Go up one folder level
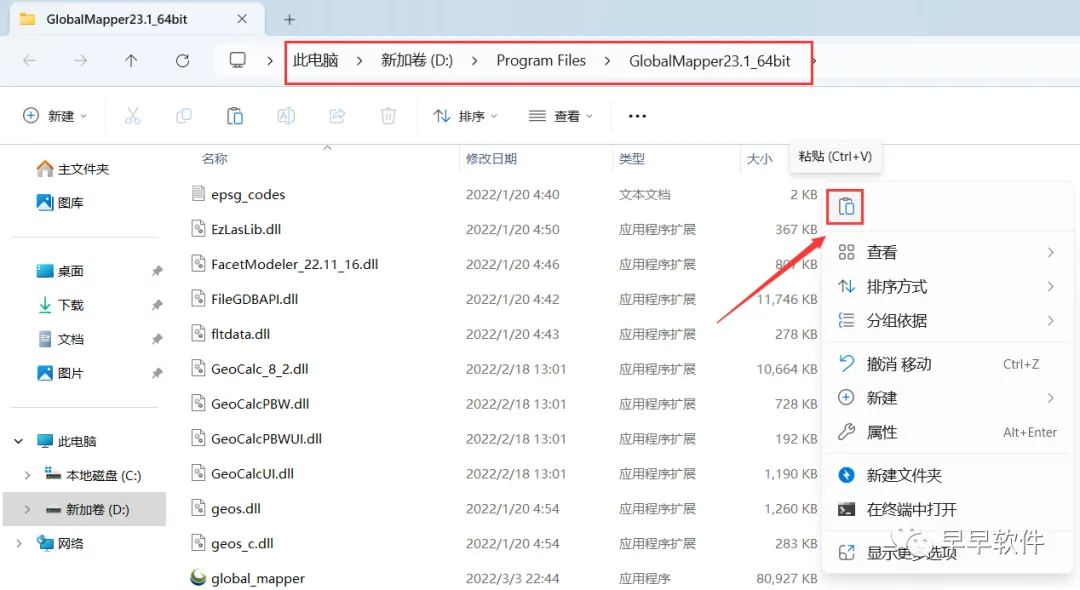Image resolution: width=1080 pixels, height=590 pixels. click(131, 61)
